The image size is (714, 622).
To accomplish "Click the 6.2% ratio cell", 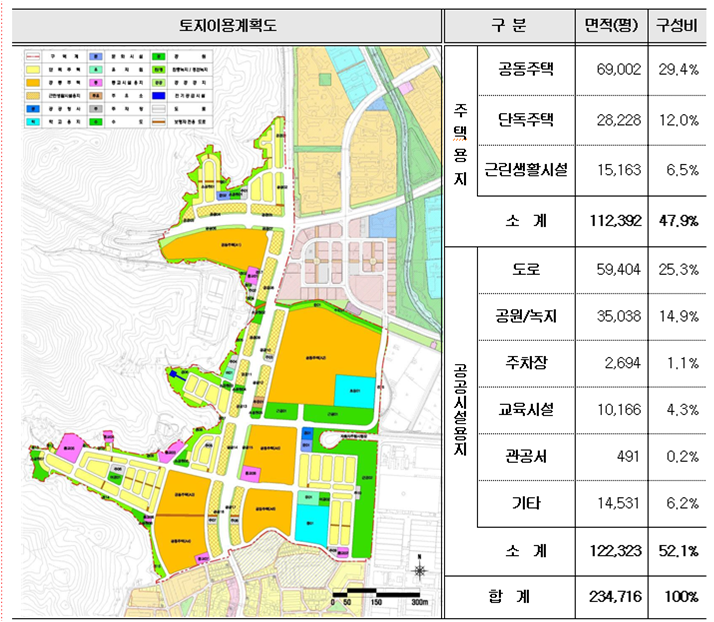I will coord(683,504).
